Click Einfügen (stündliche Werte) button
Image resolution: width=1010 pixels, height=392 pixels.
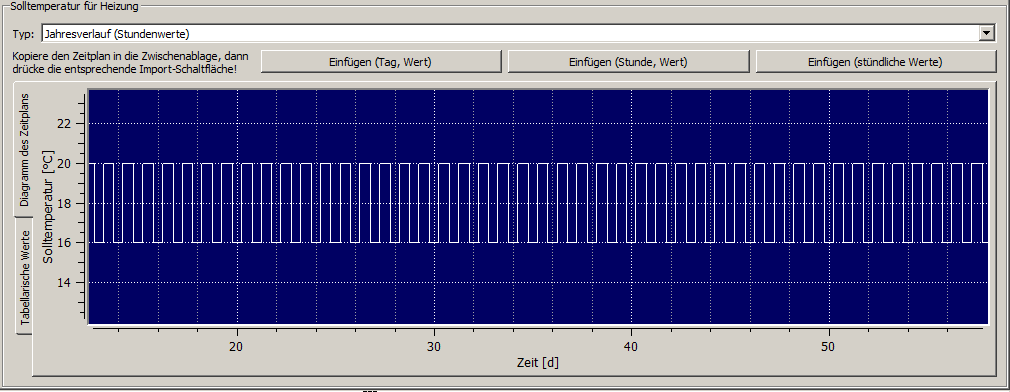[x=875, y=62]
